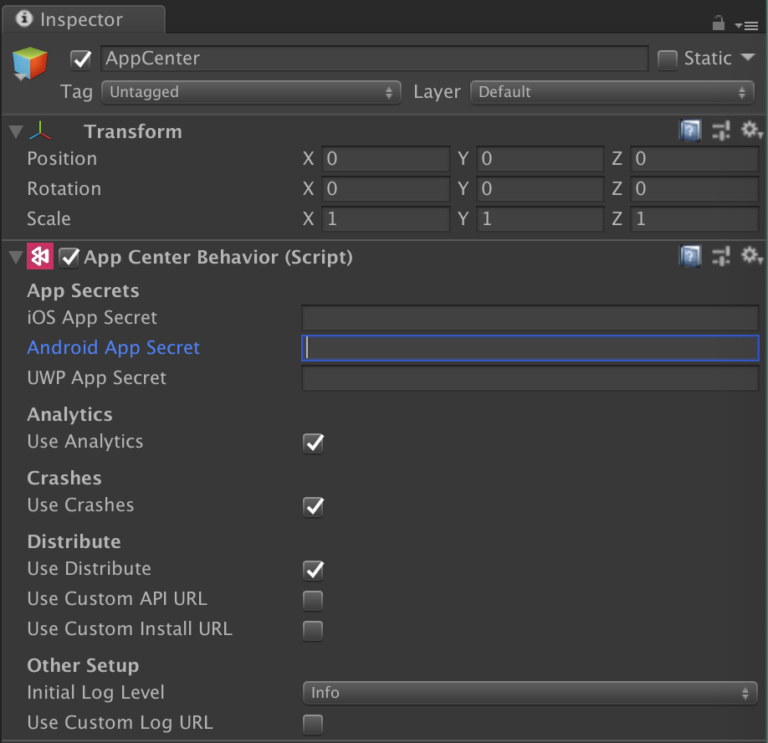Select the Inspector tab
The image size is (768, 743).
[x=83, y=20]
